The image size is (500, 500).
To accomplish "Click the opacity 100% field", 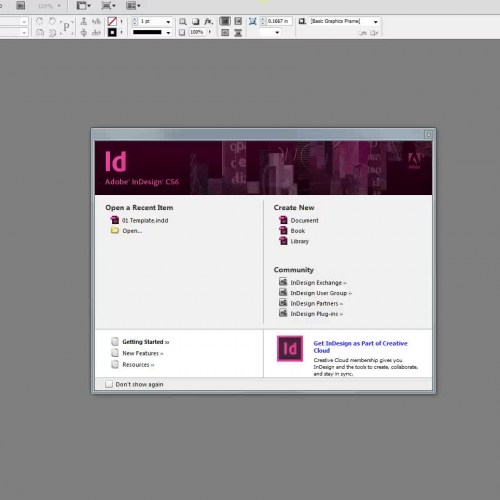I will click(x=197, y=32).
